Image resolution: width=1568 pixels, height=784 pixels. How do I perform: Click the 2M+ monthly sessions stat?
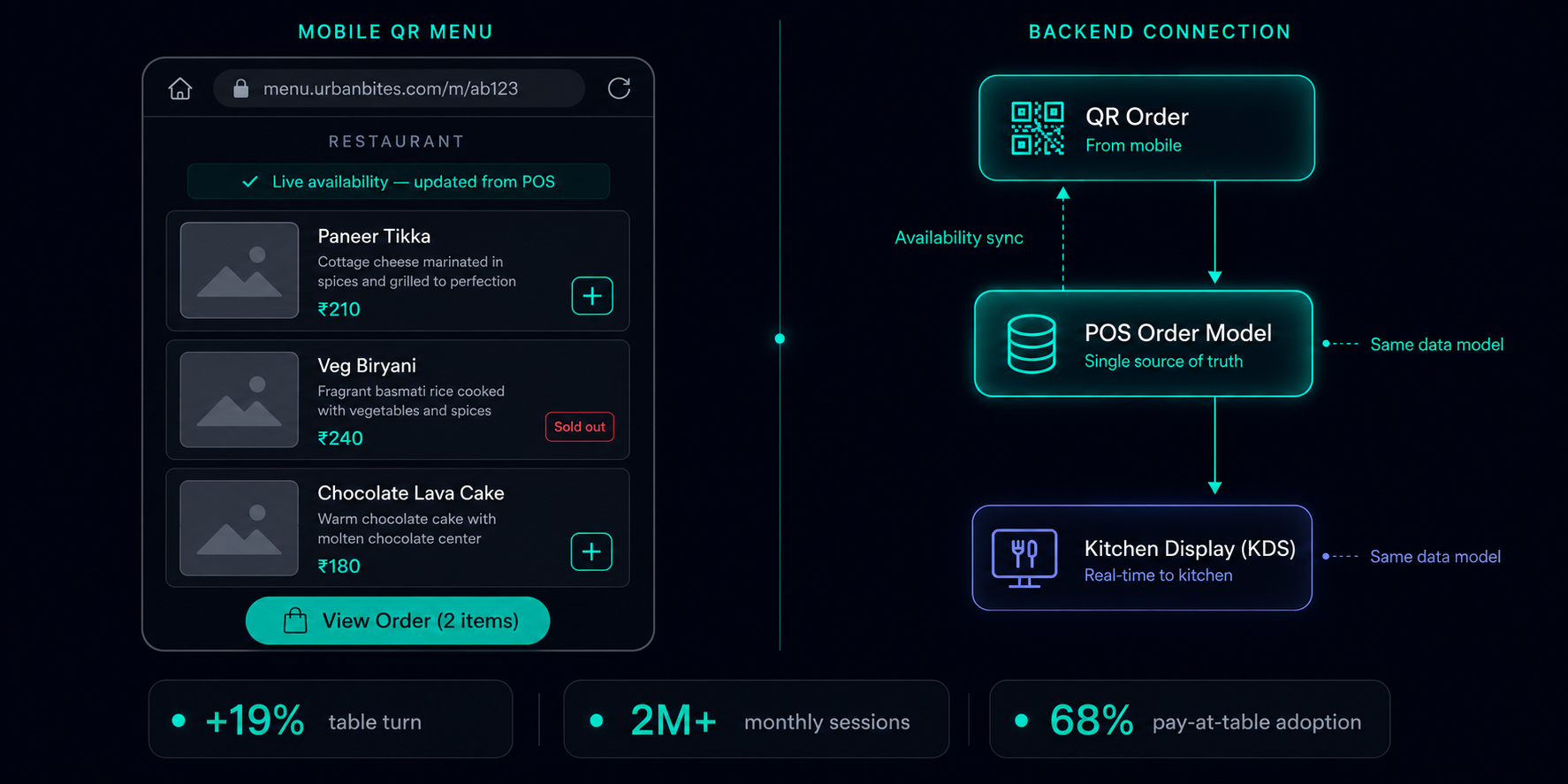click(757, 719)
